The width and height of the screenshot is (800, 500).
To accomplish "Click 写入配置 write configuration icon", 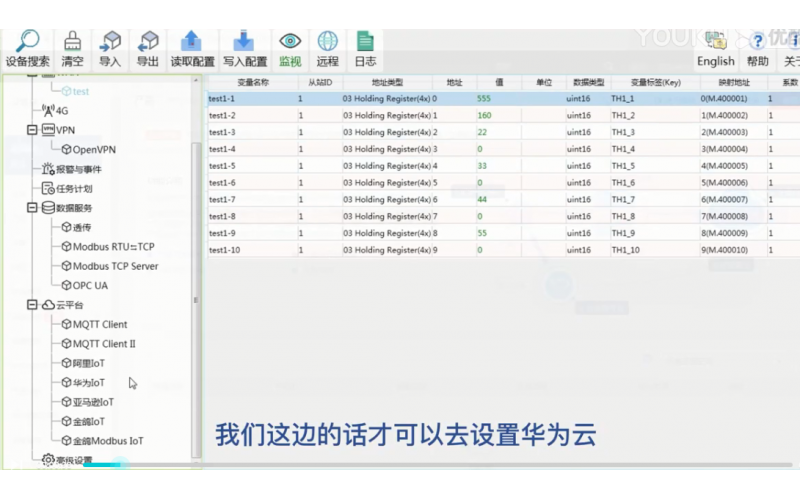I will [244, 42].
